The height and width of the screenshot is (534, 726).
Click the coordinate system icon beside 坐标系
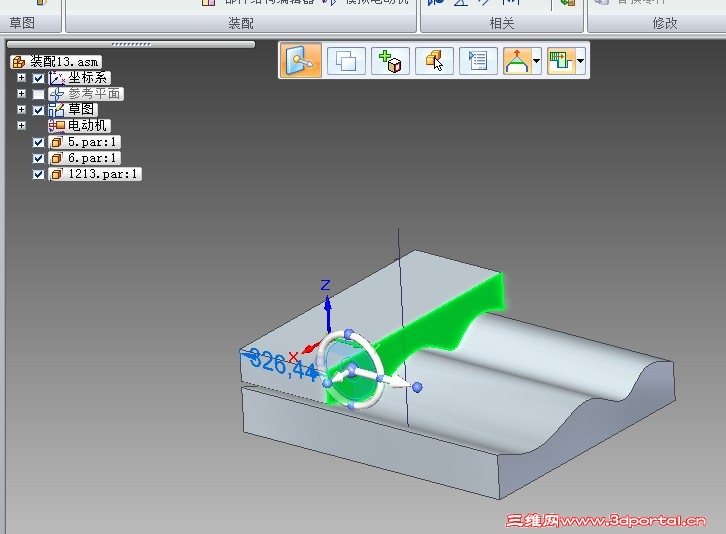point(57,78)
